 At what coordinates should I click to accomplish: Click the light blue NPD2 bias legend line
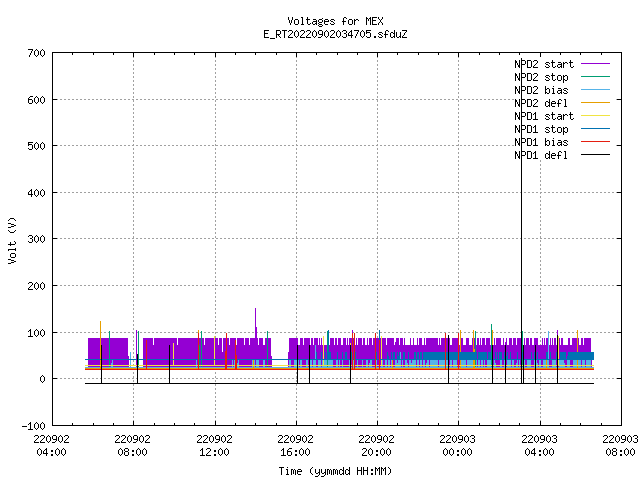(x=595, y=89)
